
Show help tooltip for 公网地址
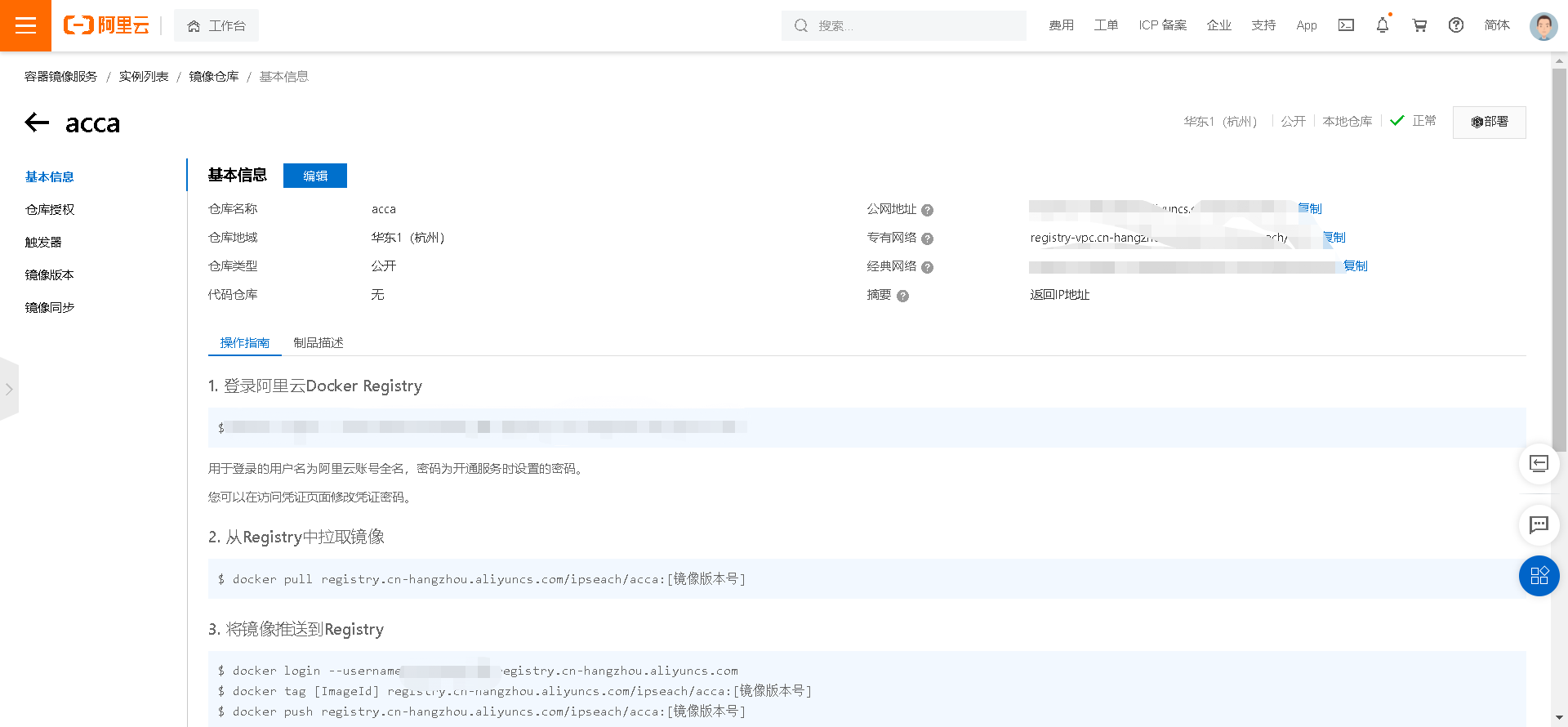(927, 210)
